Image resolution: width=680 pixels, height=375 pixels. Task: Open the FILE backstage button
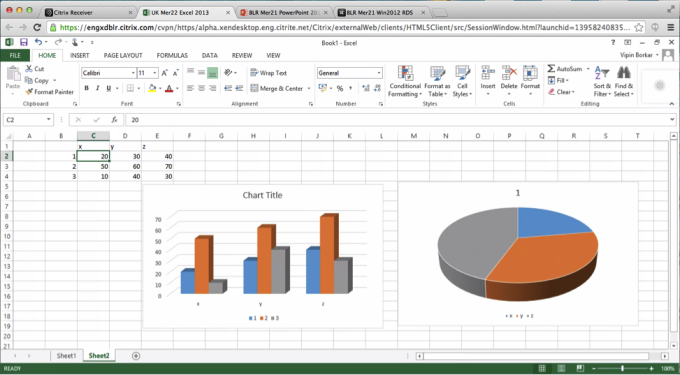click(15, 55)
